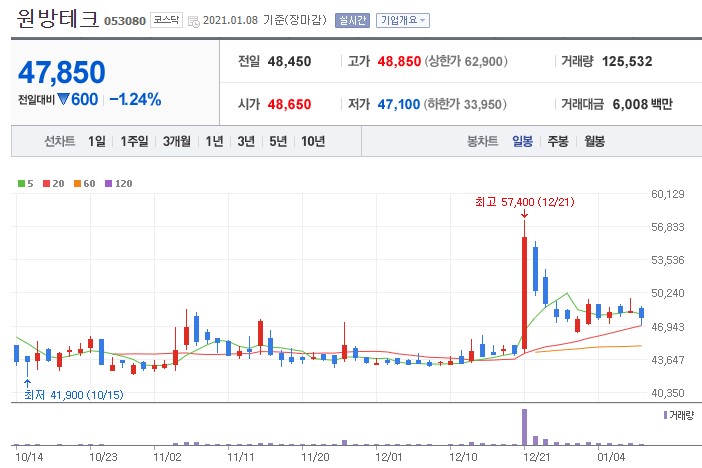Viewport: 702px width, 468px height.
Task: Click the 상한가 62,900 text
Action: 466,61
